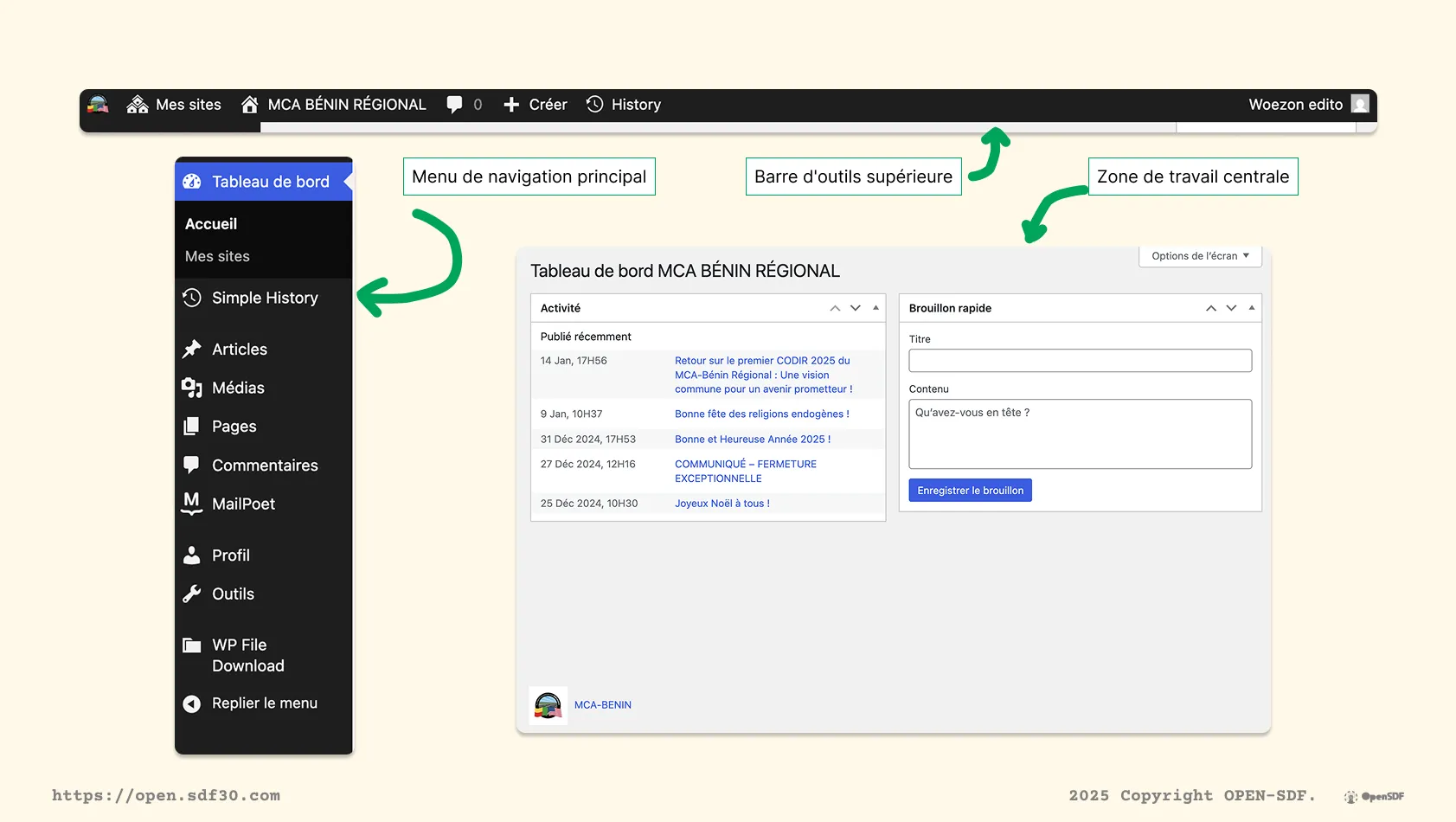Click the MailPoet M icon

[192, 504]
